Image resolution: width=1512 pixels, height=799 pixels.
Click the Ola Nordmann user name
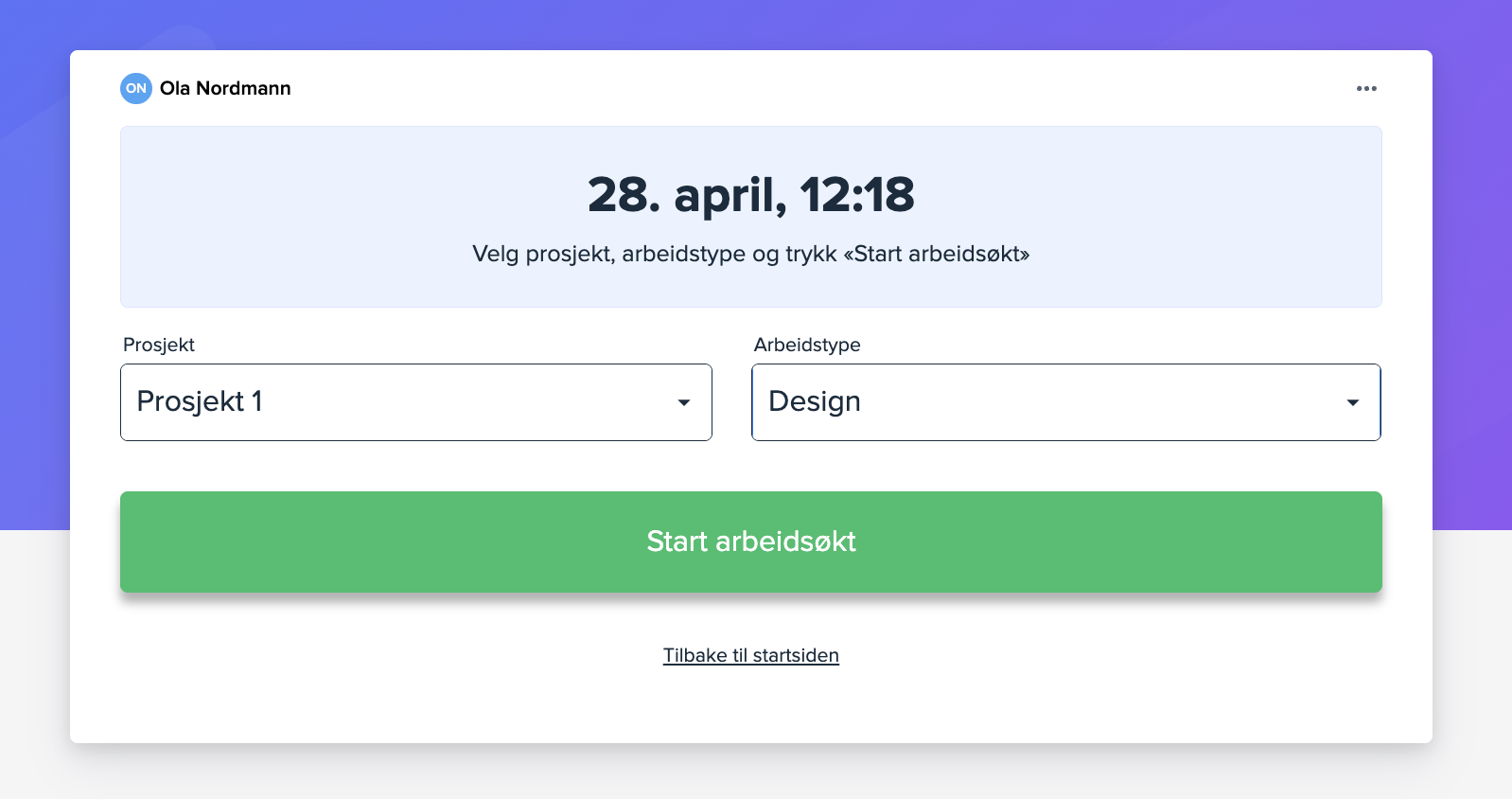tap(225, 88)
